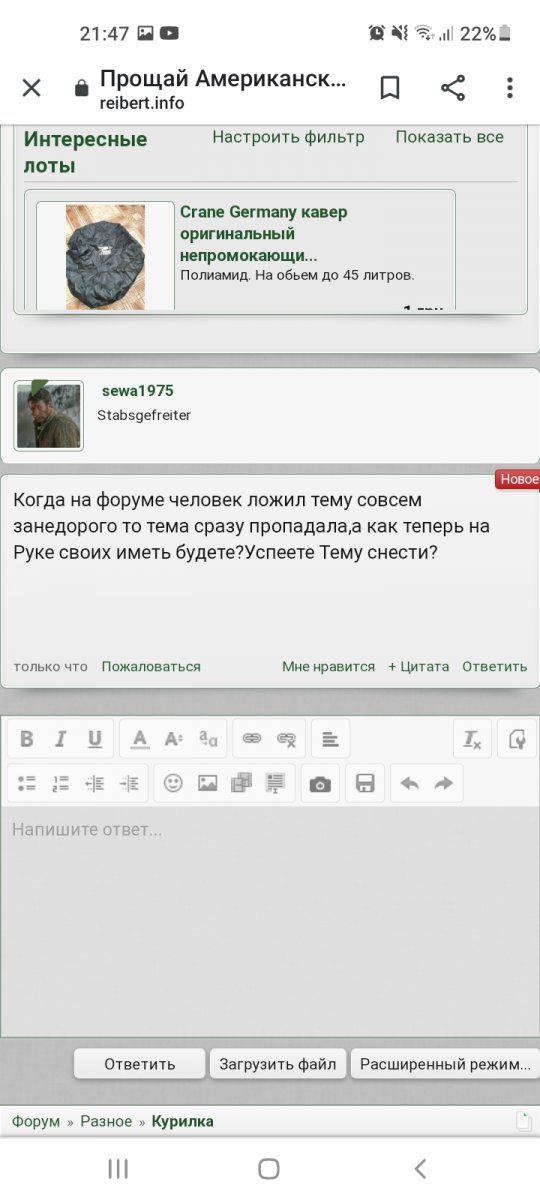Open the Курилка breadcrumb link
This screenshot has width=540, height=1200.
tap(182, 1121)
